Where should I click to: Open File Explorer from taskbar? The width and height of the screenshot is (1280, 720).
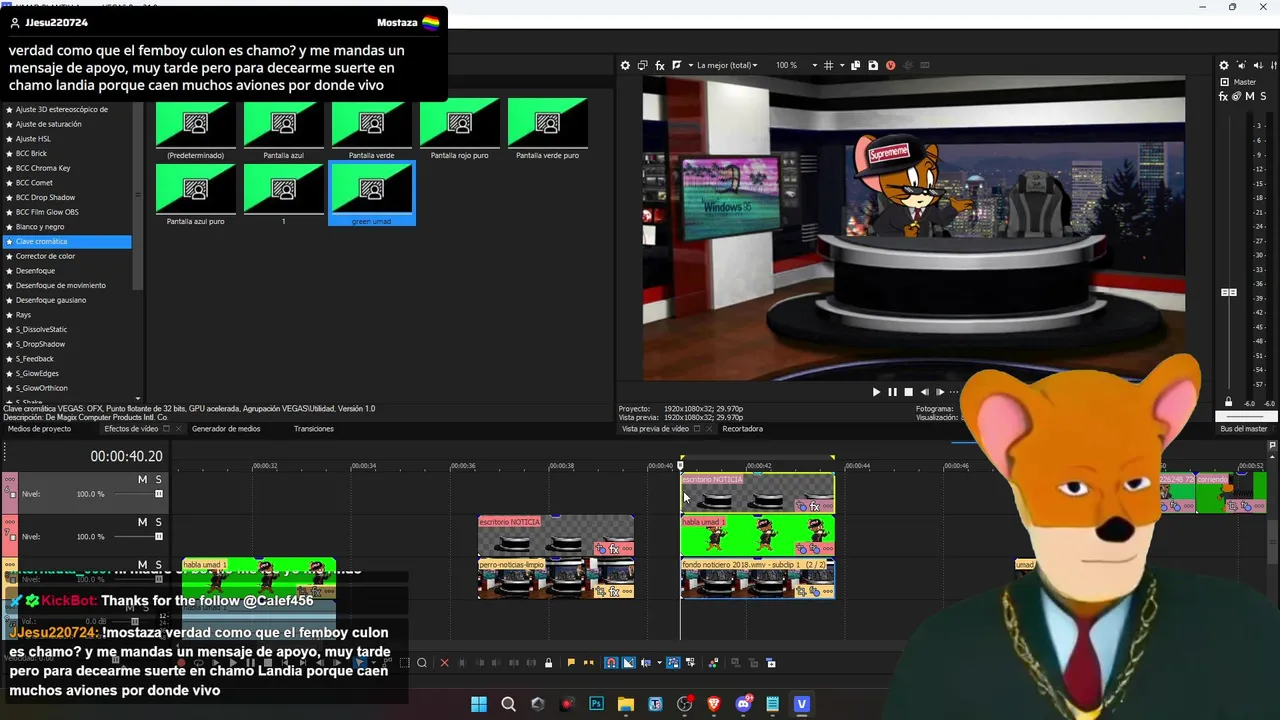tap(626, 704)
